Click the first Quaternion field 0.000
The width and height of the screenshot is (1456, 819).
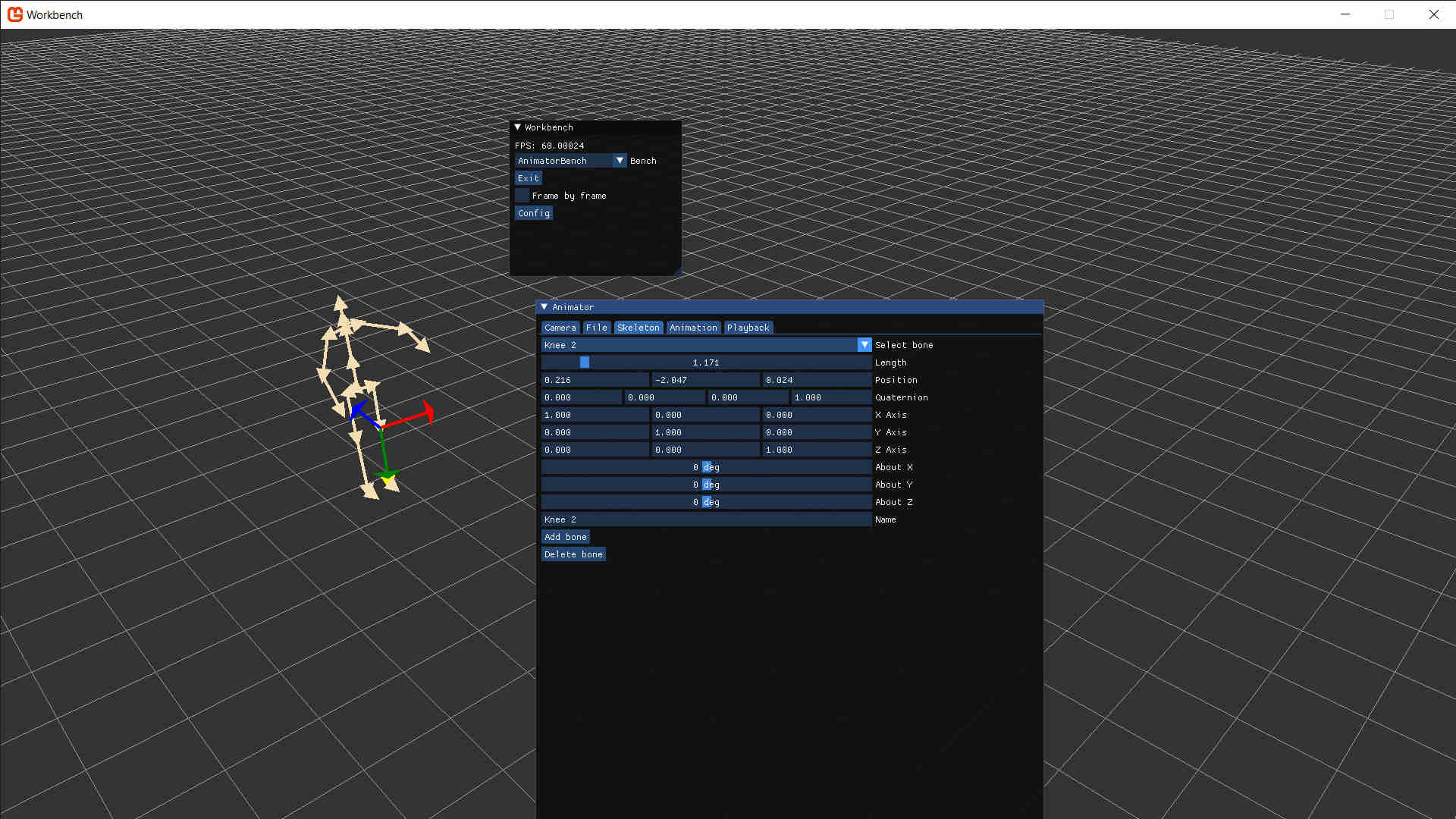(582, 397)
